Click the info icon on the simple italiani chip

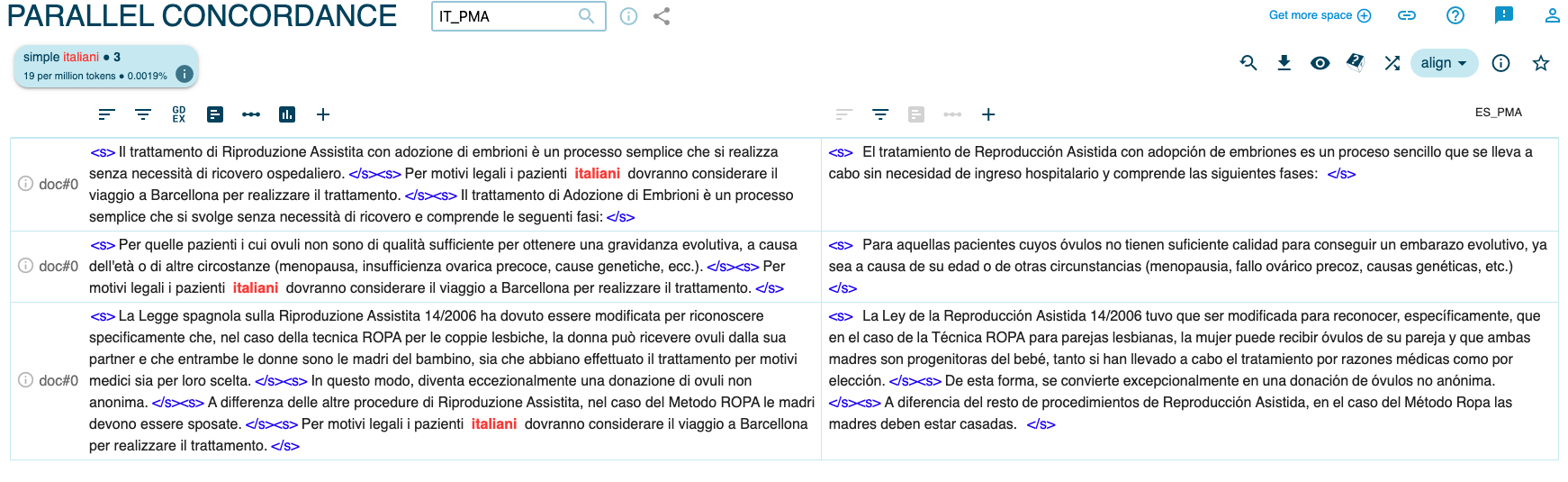(x=185, y=75)
